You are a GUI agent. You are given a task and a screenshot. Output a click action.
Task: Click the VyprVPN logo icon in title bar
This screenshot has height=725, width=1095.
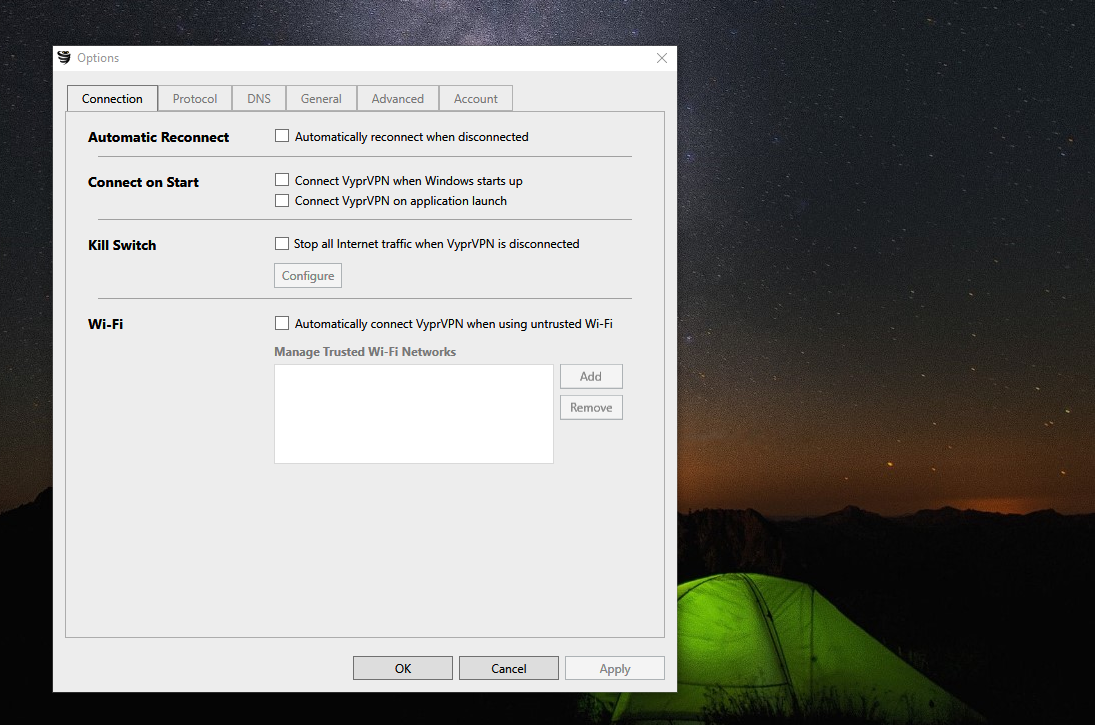pyautogui.click(x=64, y=57)
